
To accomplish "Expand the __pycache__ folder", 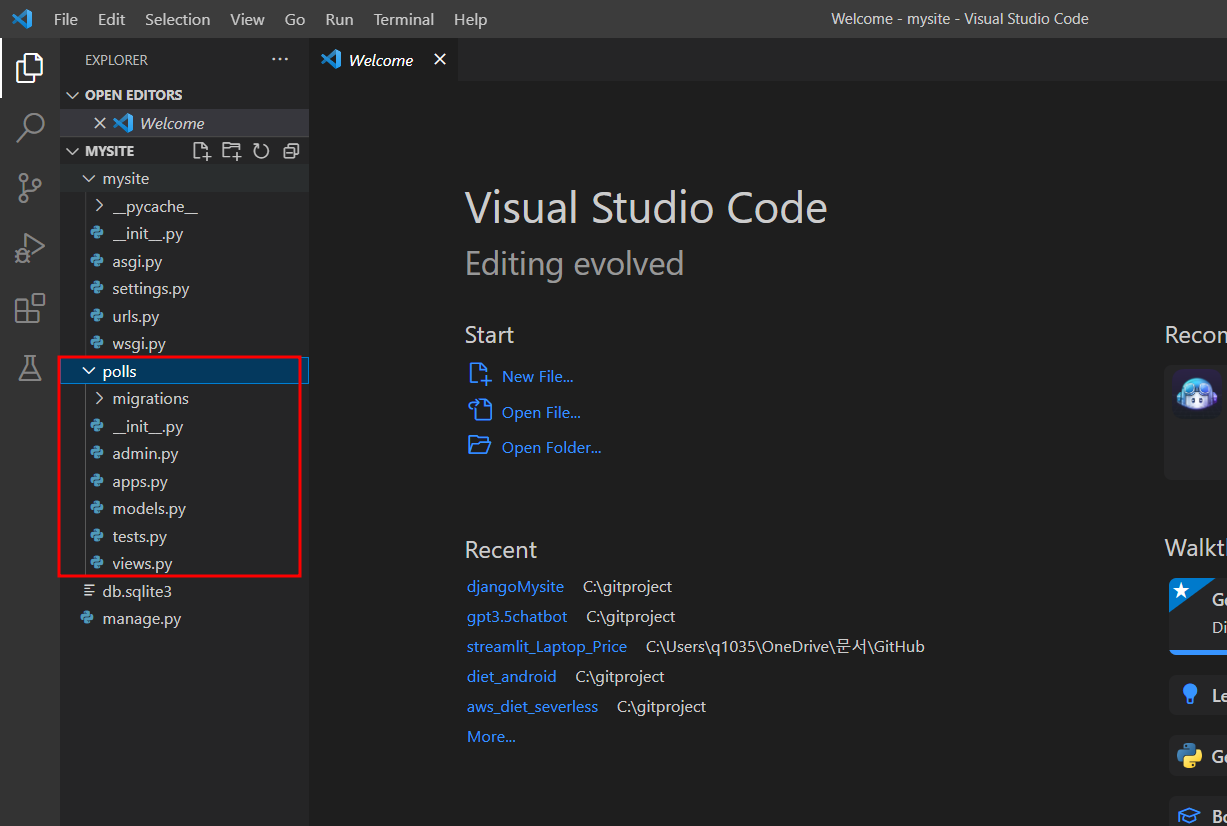I will (x=99, y=206).
